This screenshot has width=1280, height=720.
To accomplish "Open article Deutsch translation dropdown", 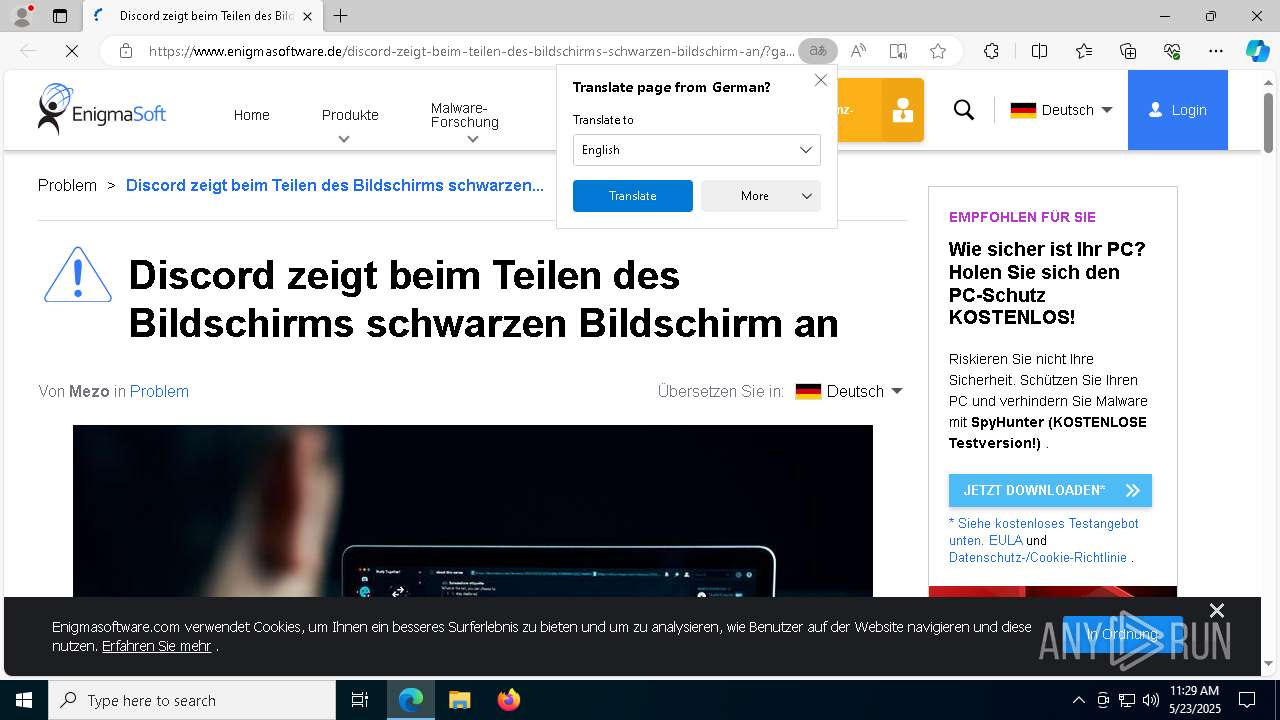I will [x=849, y=391].
